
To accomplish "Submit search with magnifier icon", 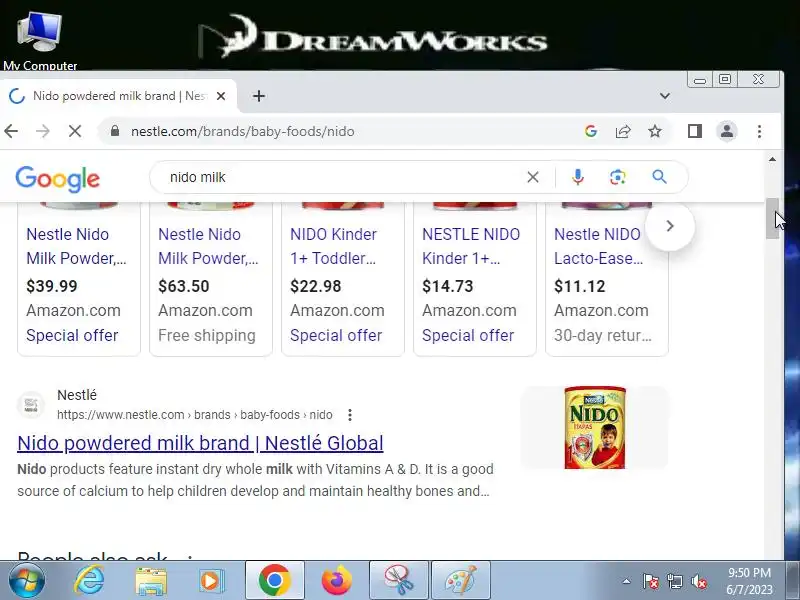I will [659, 177].
